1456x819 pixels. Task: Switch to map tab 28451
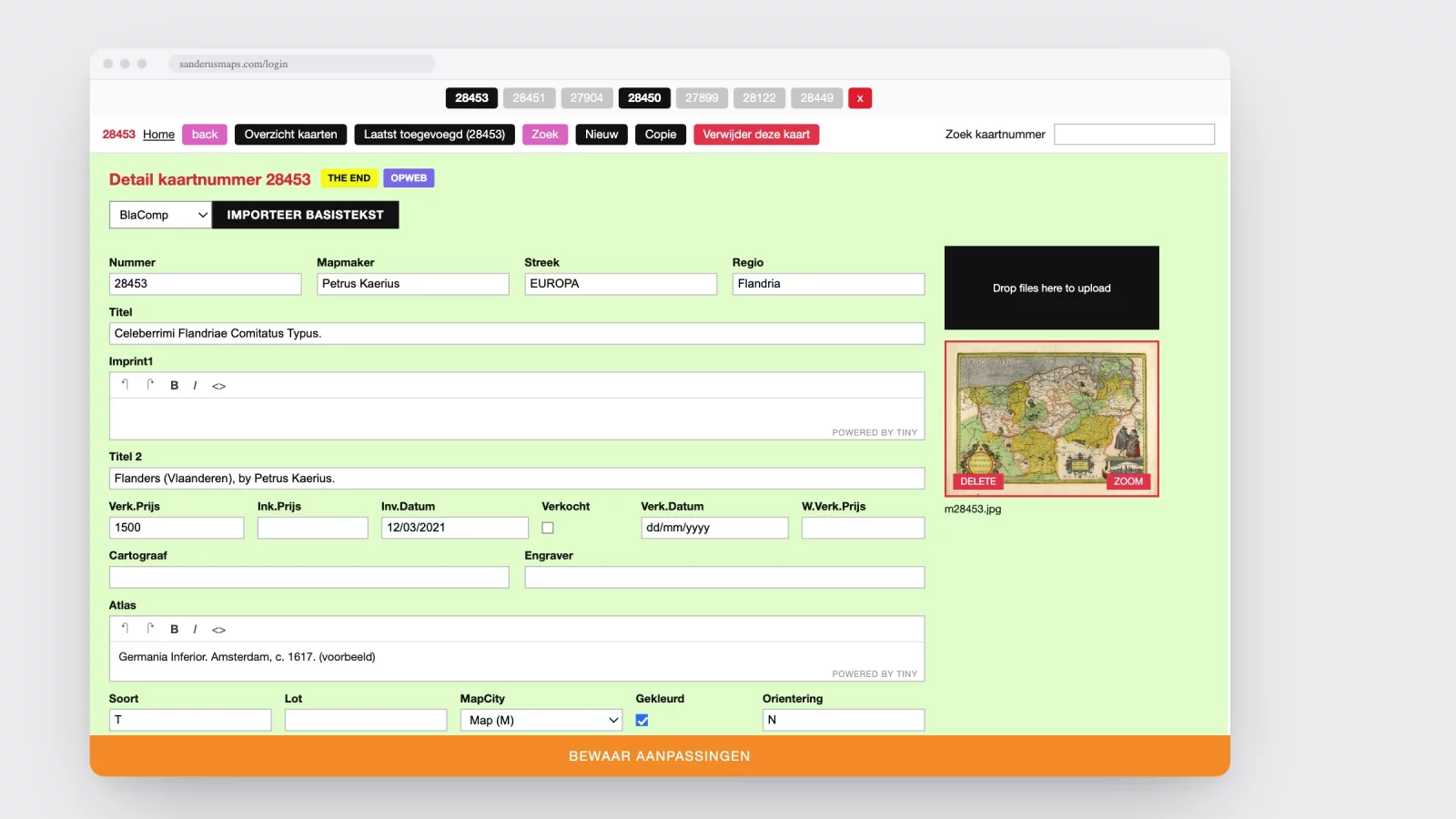click(529, 98)
